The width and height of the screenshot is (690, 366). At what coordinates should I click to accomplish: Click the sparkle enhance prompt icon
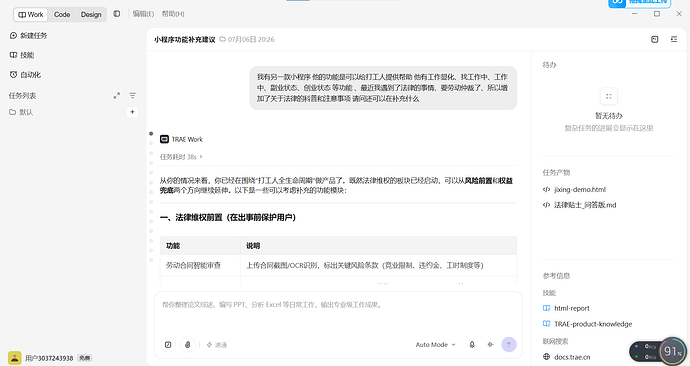click(490, 345)
